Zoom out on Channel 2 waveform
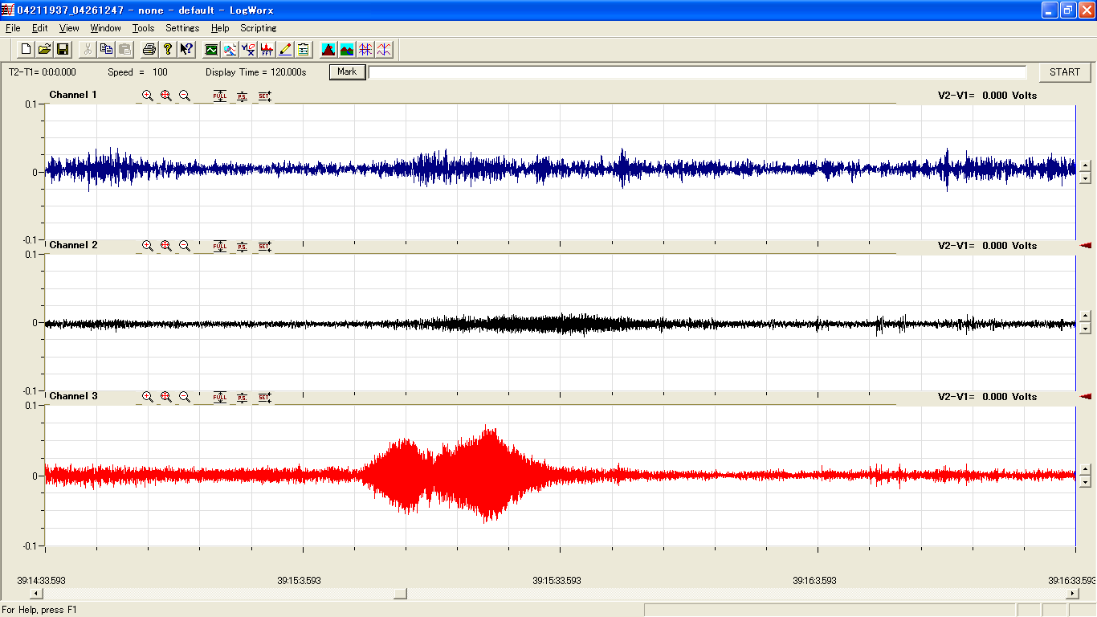 click(x=184, y=246)
